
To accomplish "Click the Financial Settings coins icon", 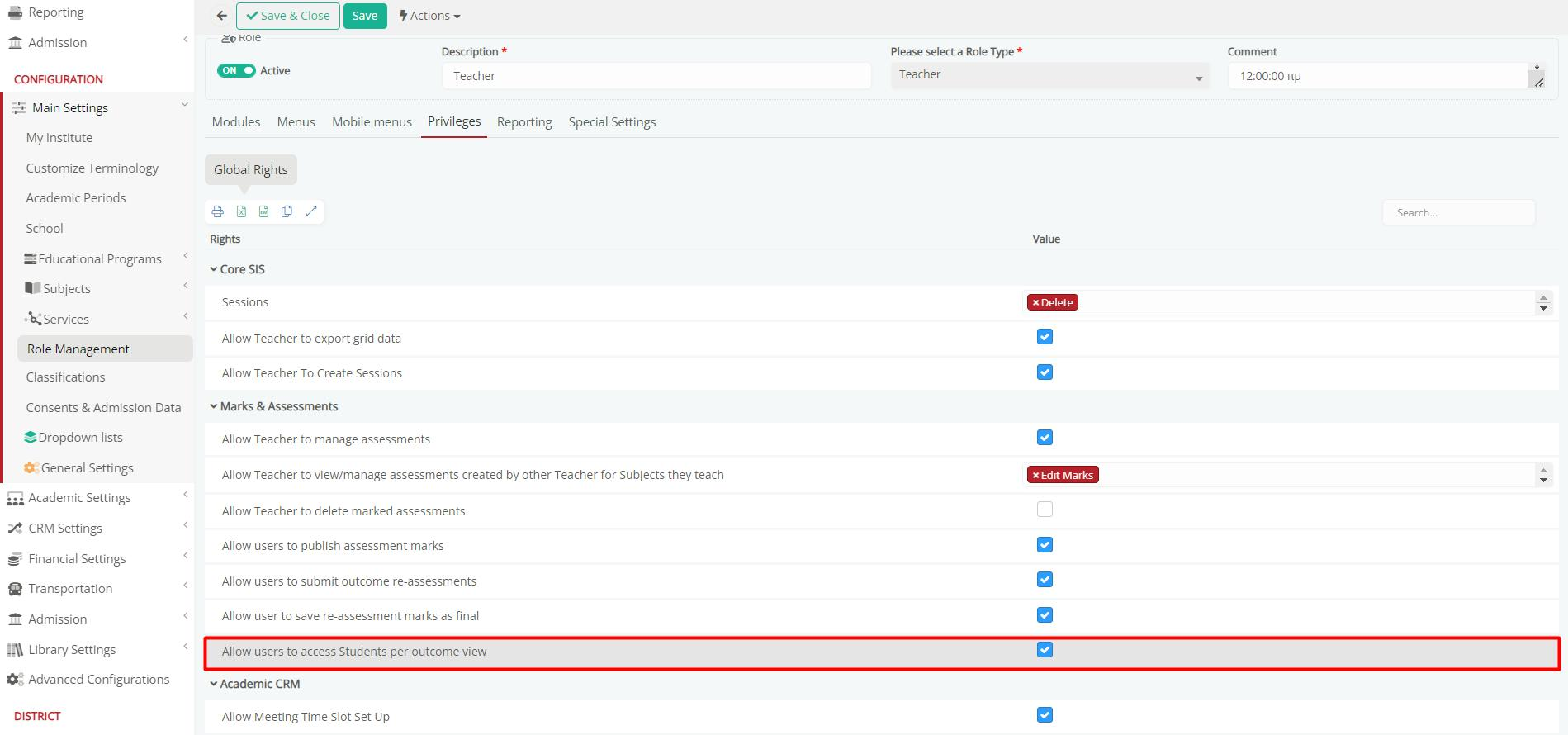I will click(x=14, y=559).
